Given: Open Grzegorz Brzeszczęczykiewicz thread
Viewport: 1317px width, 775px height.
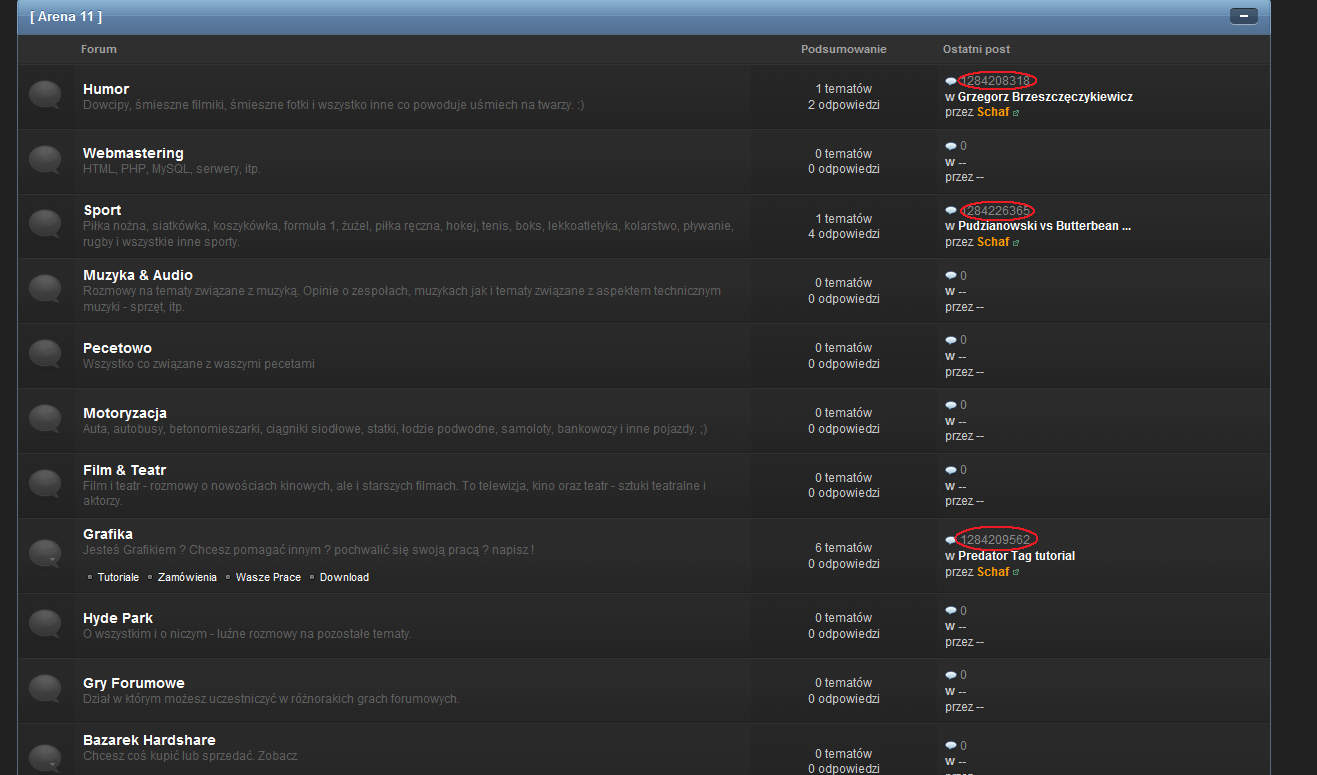Looking at the screenshot, I should pyautogui.click(x=1045, y=97).
